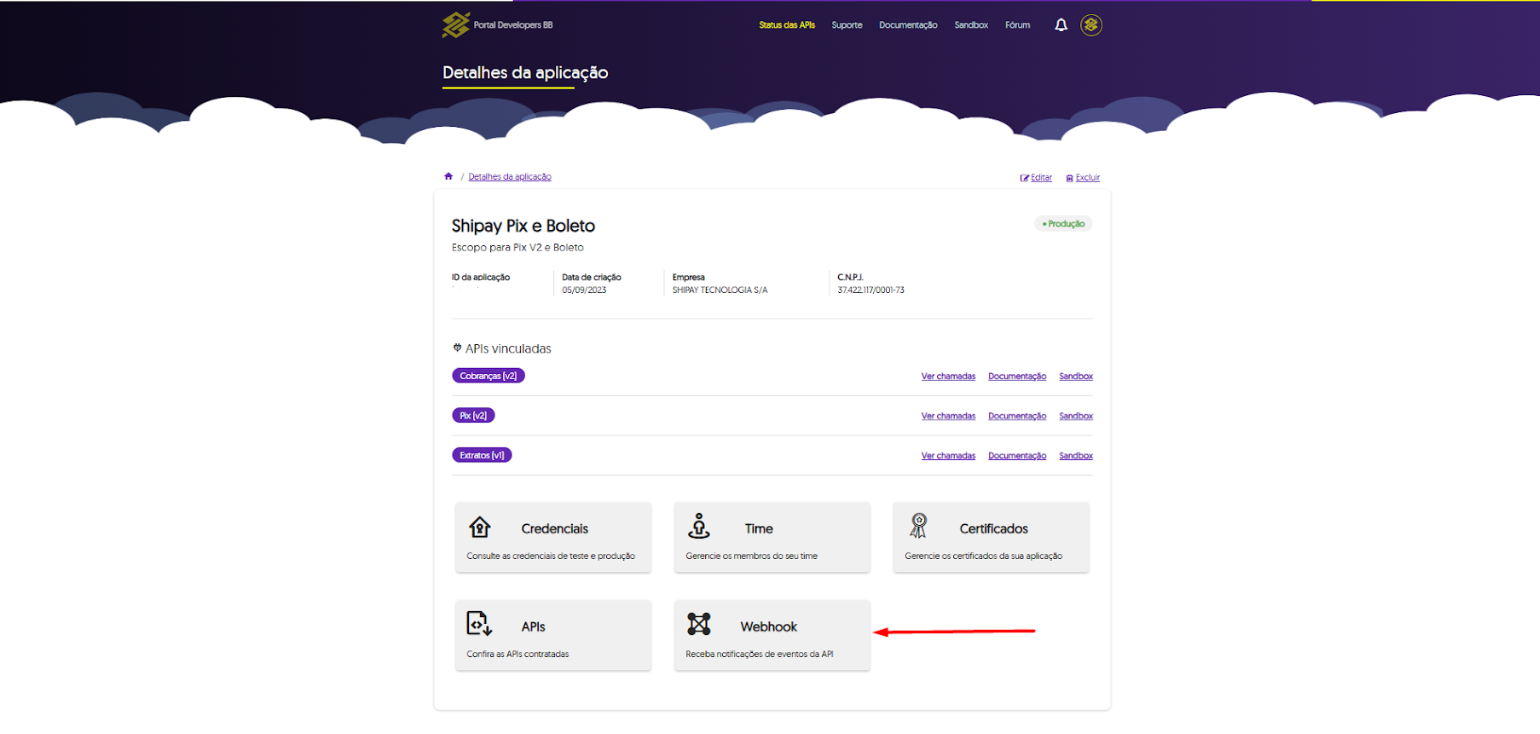Click 'Consulte as credenciais de teste e produção'
The width and height of the screenshot is (1540, 734).
[x=551, y=556]
